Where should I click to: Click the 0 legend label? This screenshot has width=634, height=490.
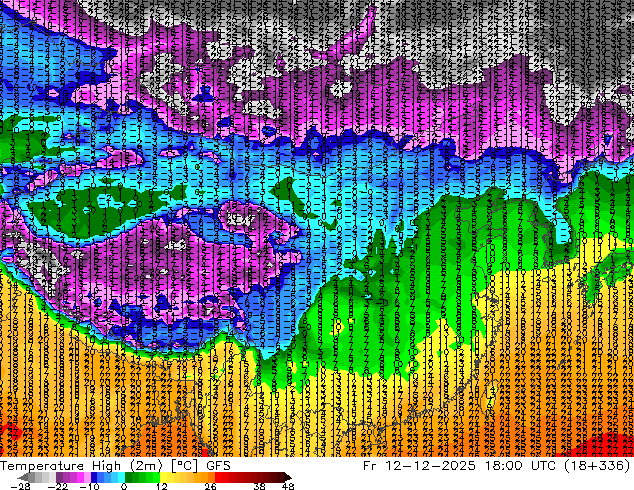coord(124,486)
